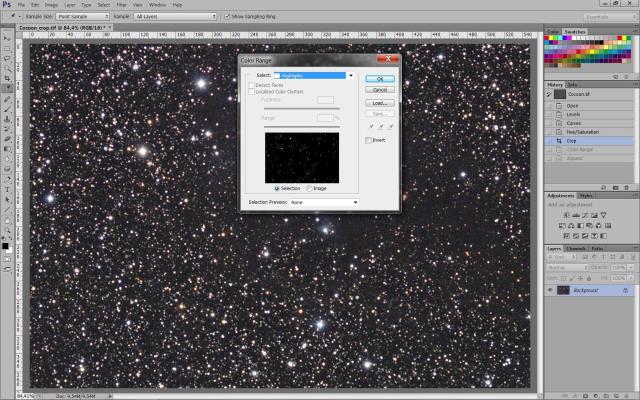The image size is (640, 400).
Task: Toggle Show Sampling Ring checkbox
Action: (227, 16)
